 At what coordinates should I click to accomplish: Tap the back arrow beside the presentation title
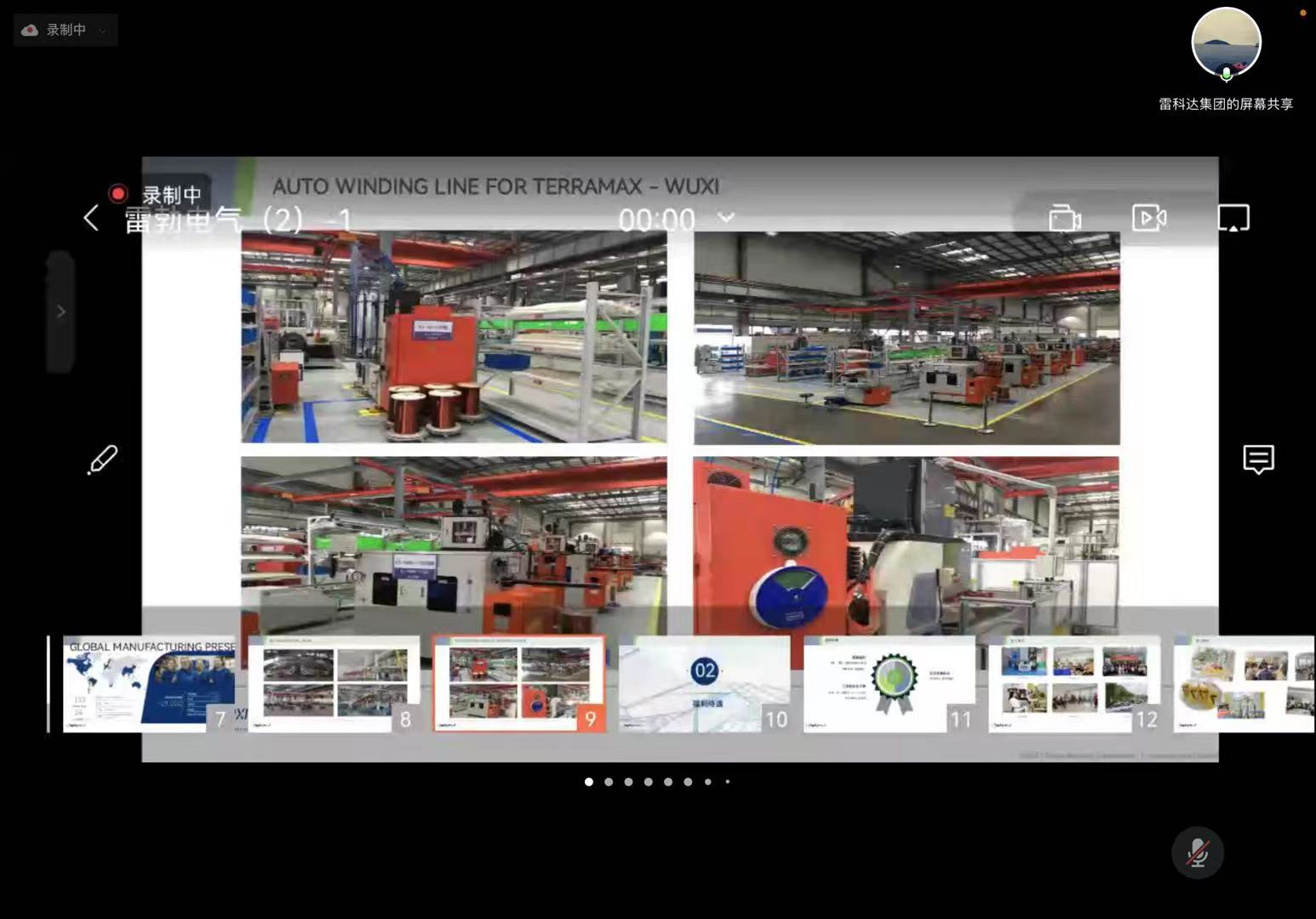coord(91,218)
